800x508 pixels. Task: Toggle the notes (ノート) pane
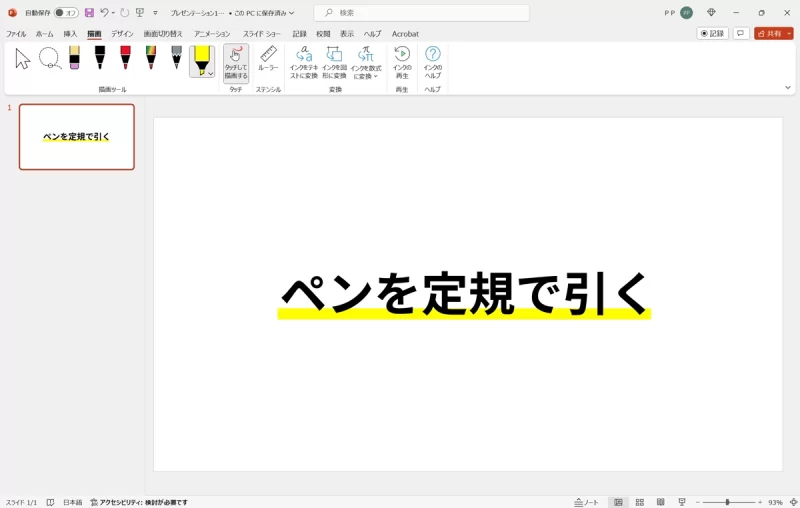[586, 502]
